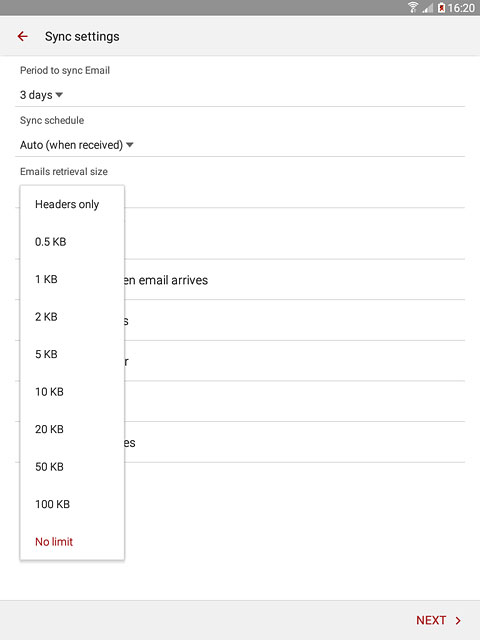Viewport: 480px width, 640px height.
Task: Choose 50 KB from the list
Action: [72, 467]
